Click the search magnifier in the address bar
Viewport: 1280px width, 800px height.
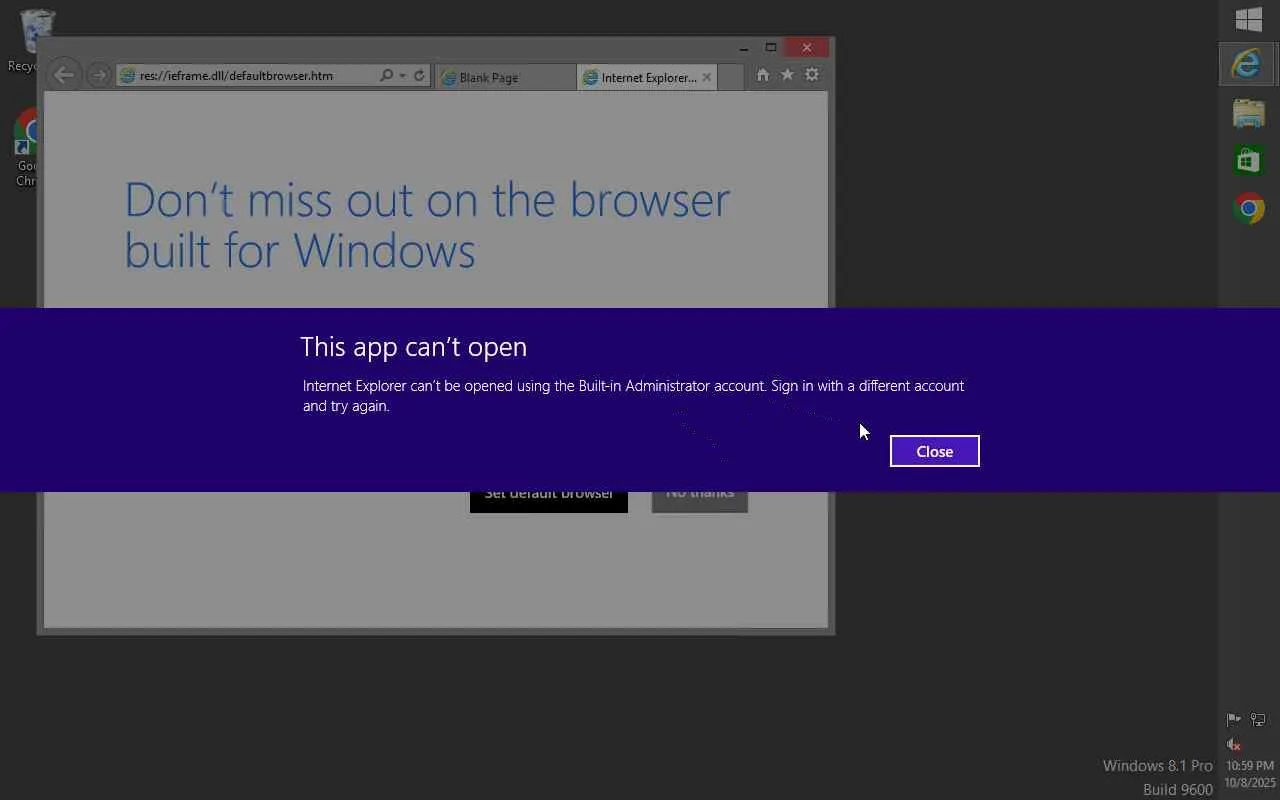pyautogui.click(x=386, y=76)
